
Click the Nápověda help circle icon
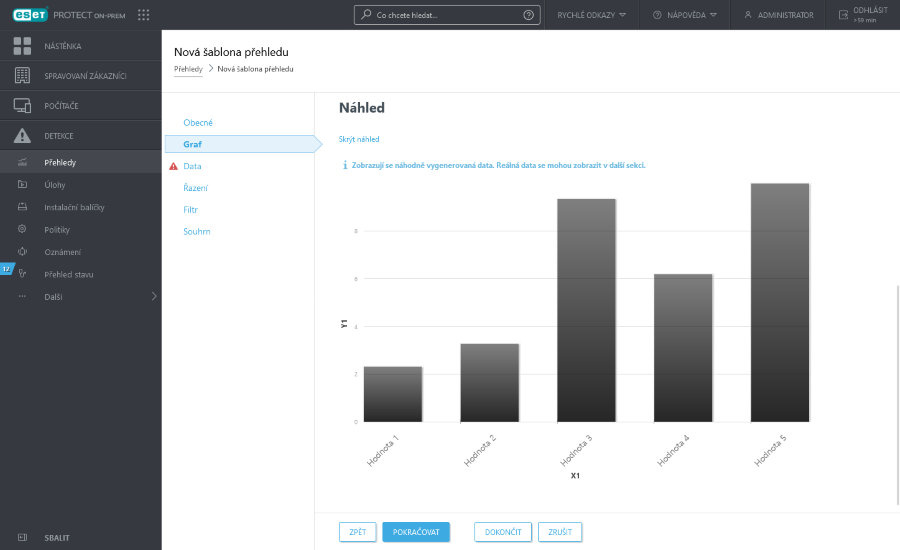[657, 15]
